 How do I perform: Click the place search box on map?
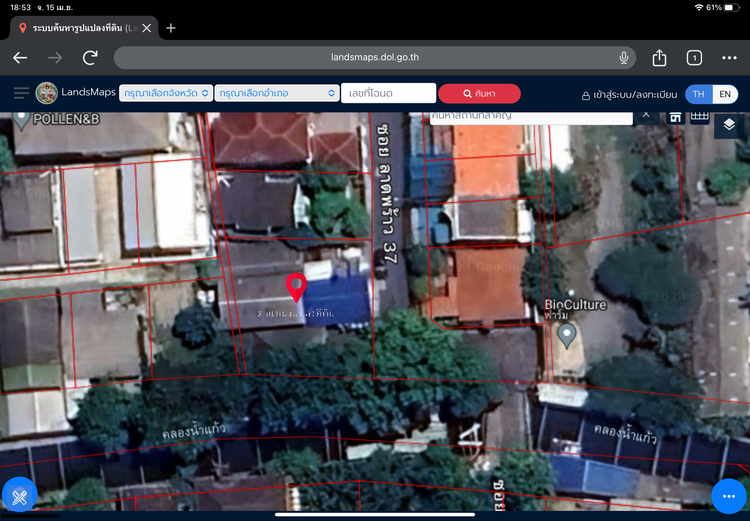[x=530, y=117]
